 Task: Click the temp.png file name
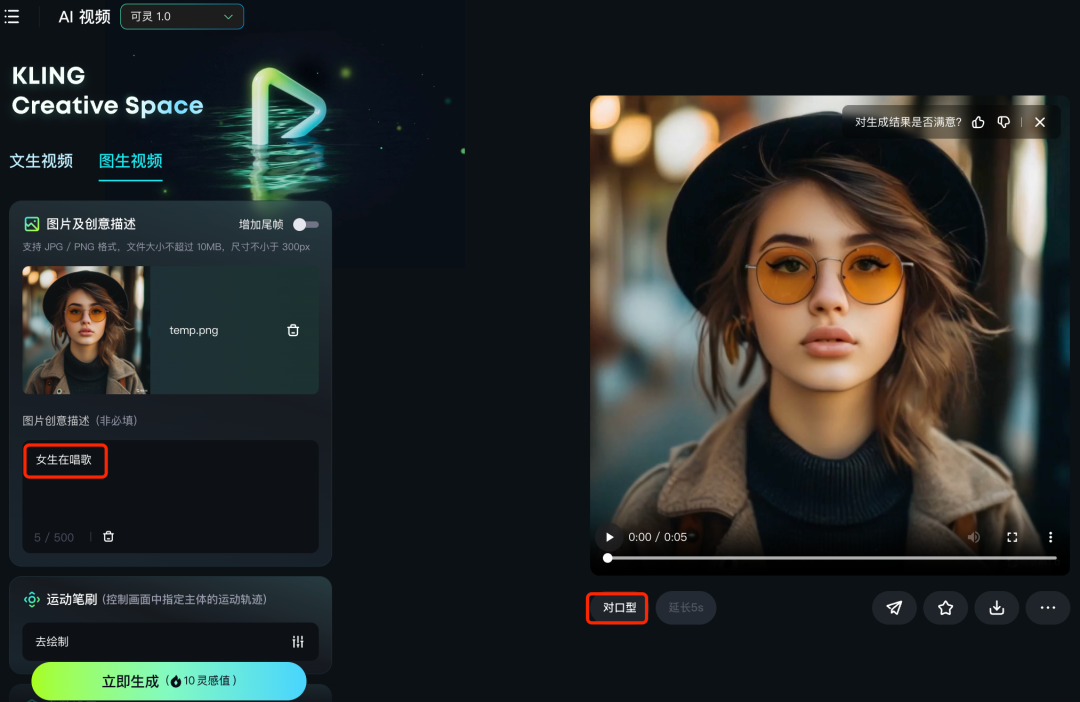pos(194,330)
